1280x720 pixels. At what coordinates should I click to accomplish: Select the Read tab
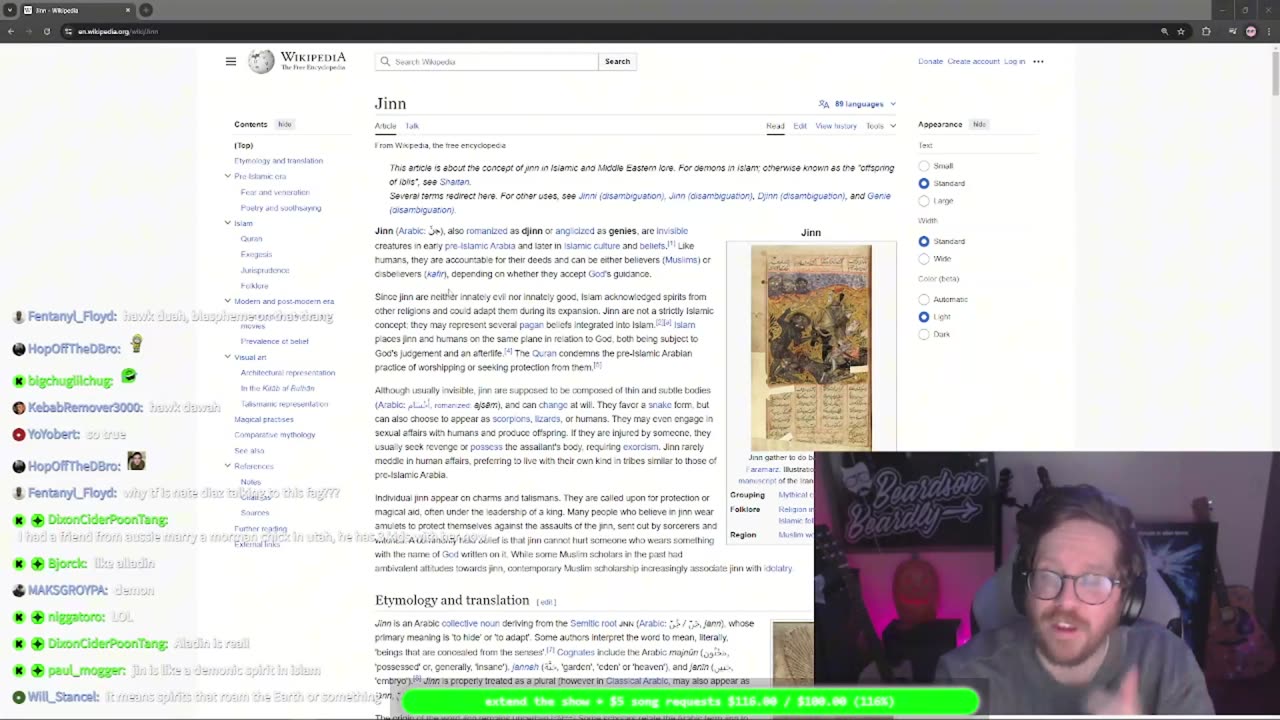775,126
